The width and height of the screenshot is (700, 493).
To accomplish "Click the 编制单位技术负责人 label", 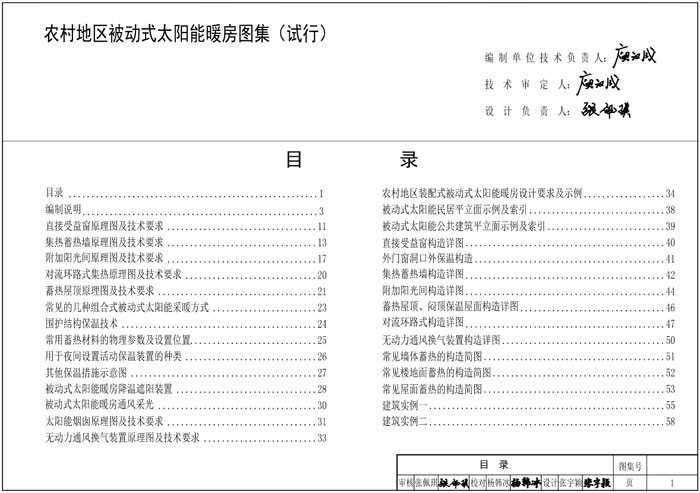I will click(x=546, y=58).
